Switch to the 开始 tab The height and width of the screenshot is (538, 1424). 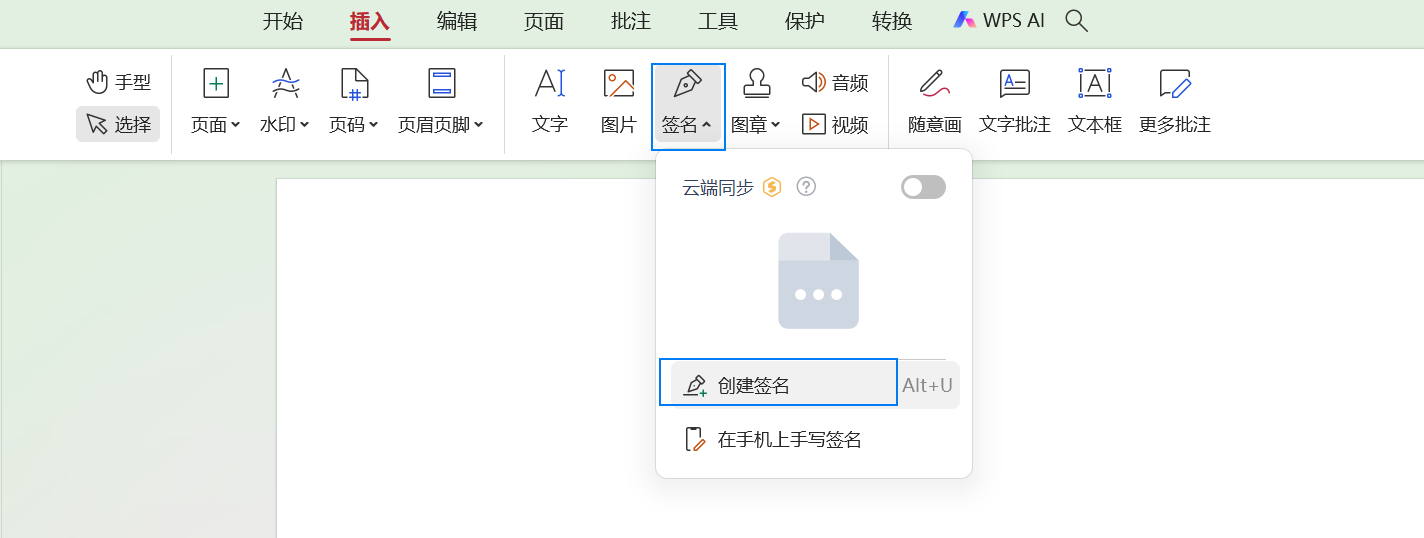pos(282,21)
